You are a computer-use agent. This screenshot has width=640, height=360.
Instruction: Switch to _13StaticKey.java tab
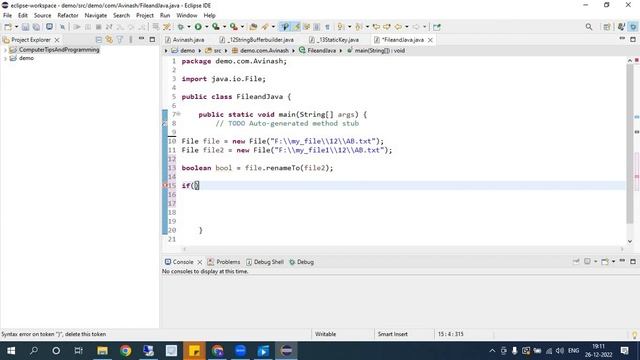pos(335,40)
